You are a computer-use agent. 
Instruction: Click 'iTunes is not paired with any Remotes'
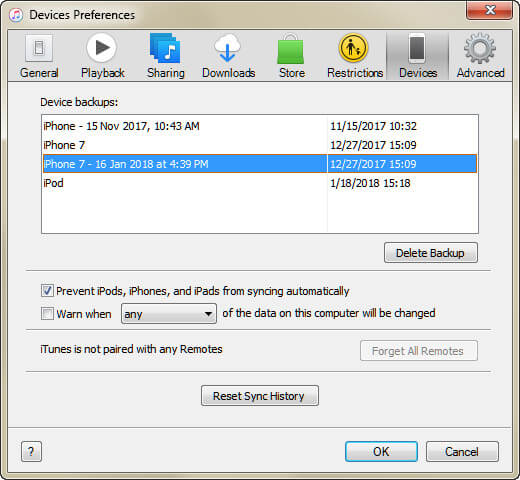pyautogui.click(x=131, y=349)
